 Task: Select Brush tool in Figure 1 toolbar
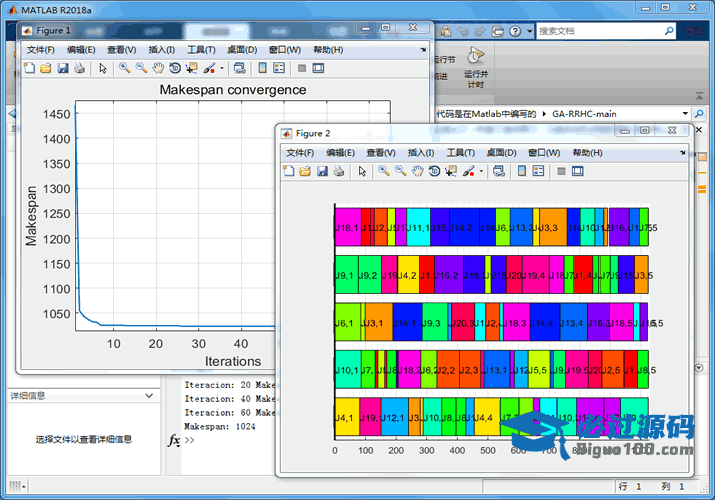coord(210,68)
